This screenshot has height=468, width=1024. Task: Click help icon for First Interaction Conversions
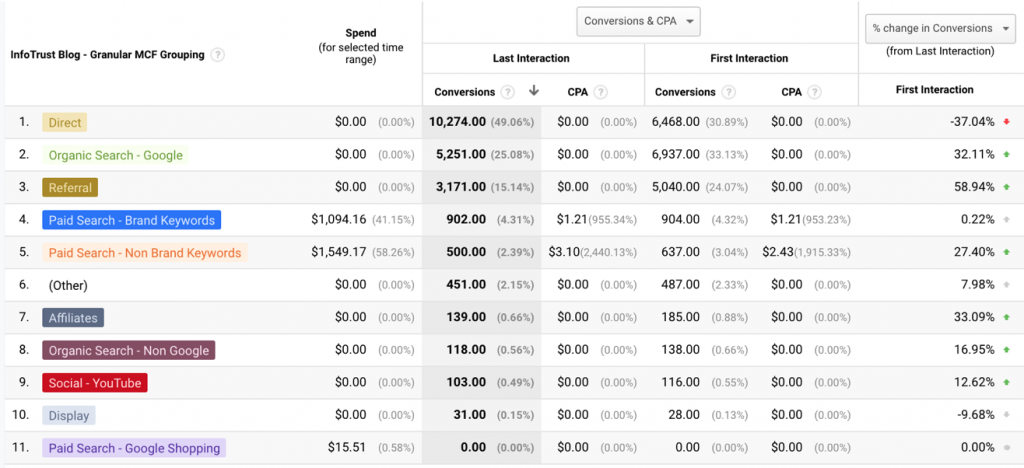click(729, 92)
